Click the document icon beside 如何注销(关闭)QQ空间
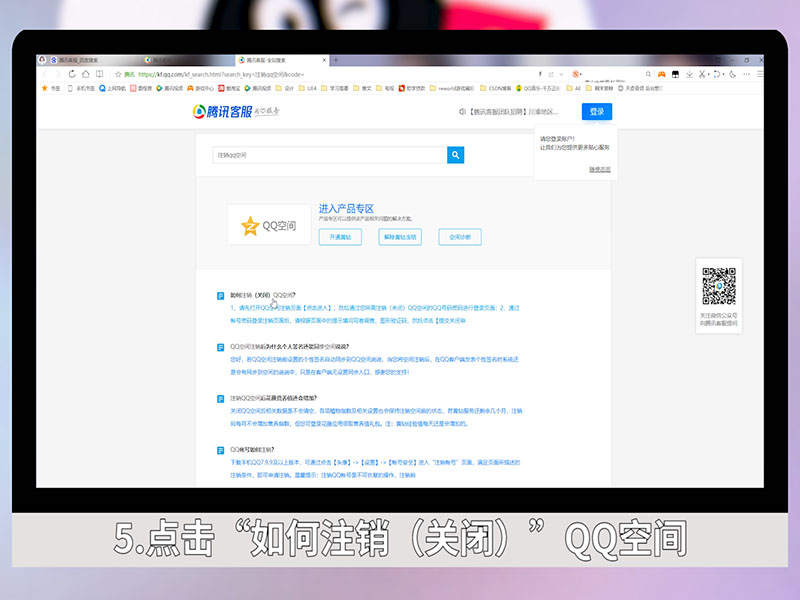The image size is (800, 600). [220, 295]
